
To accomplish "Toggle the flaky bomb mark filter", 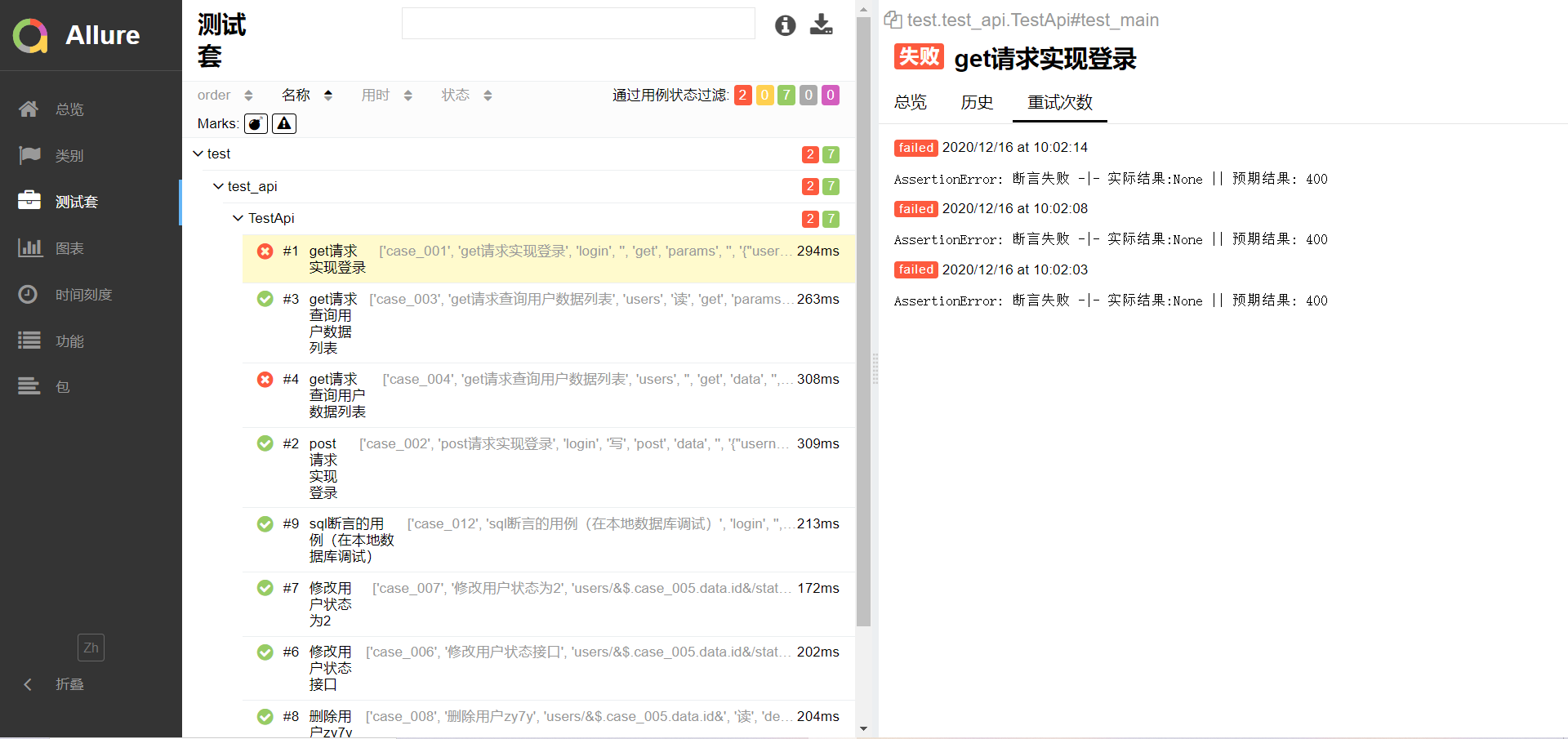I will [x=256, y=123].
